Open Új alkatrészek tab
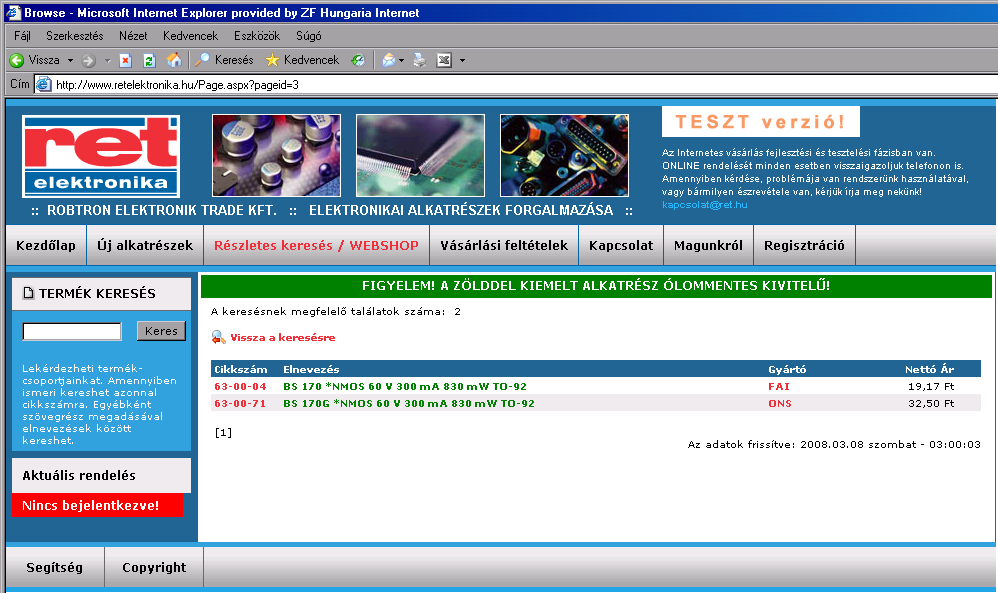Screen dimensions: 998x593 pyautogui.click(x=145, y=245)
